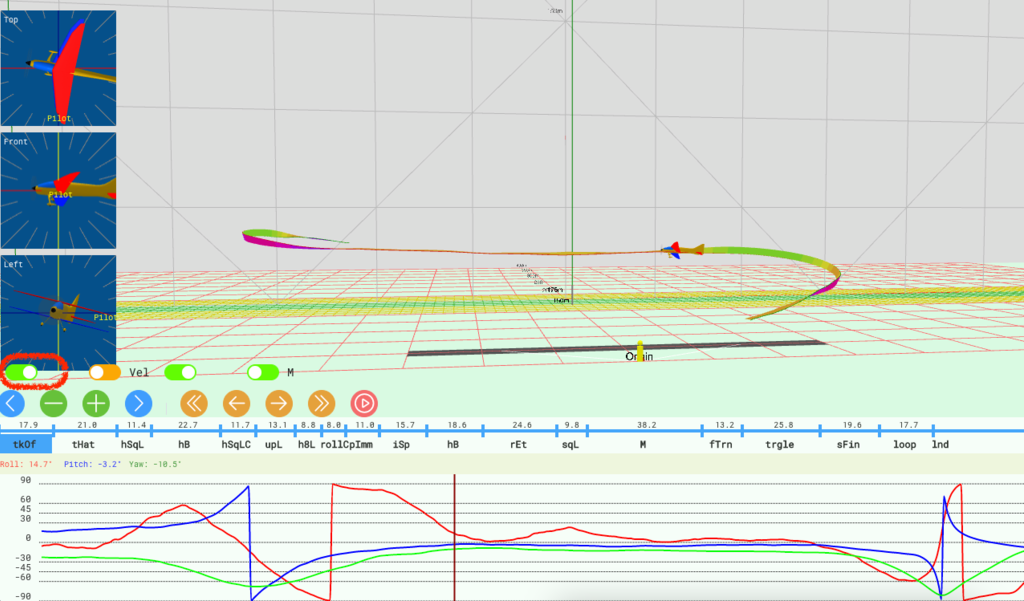This screenshot has height=601, width=1024.
Task: Click the 24.6 duration value
Action: click(x=522, y=425)
